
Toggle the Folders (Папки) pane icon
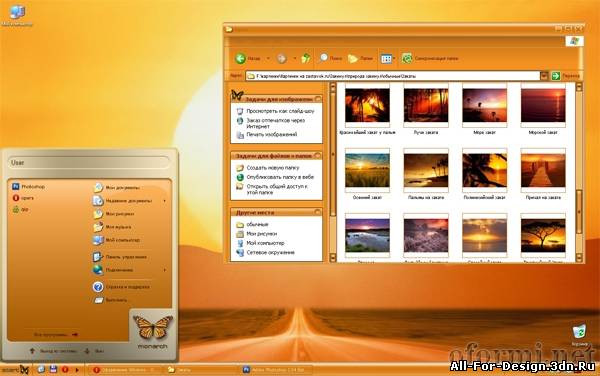pos(352,59)
